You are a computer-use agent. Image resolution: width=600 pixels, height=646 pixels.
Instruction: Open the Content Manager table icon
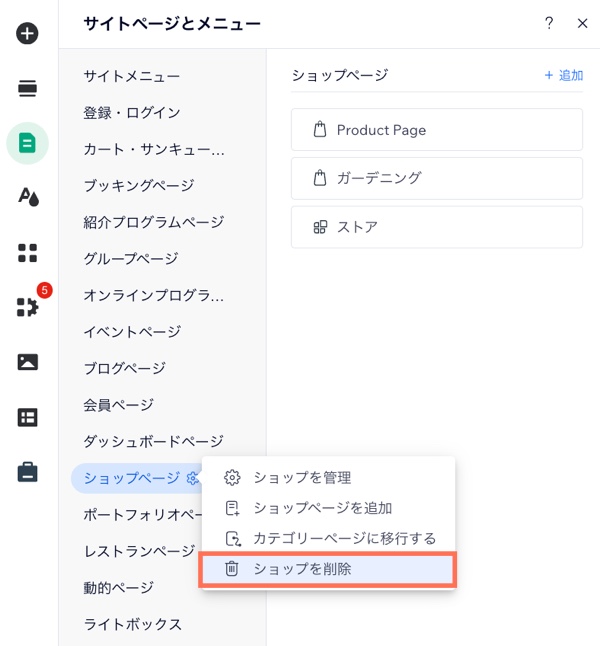point(27,417)
